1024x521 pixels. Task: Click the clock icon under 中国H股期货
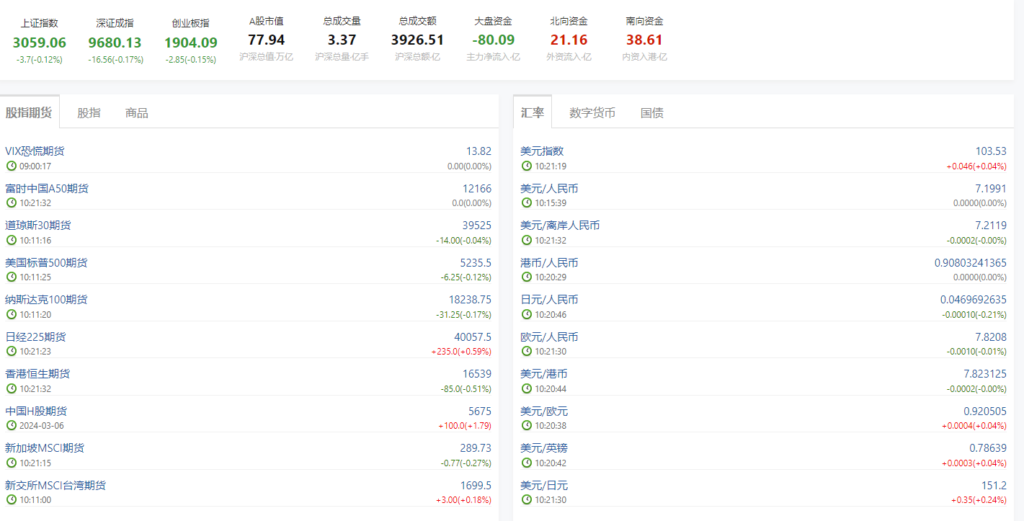11,426
